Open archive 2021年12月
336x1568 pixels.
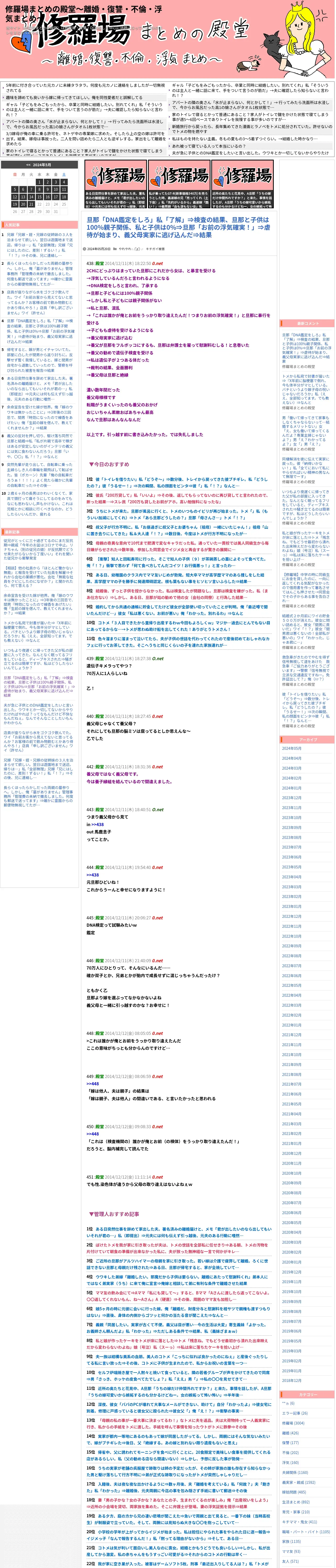[292, 1035]
